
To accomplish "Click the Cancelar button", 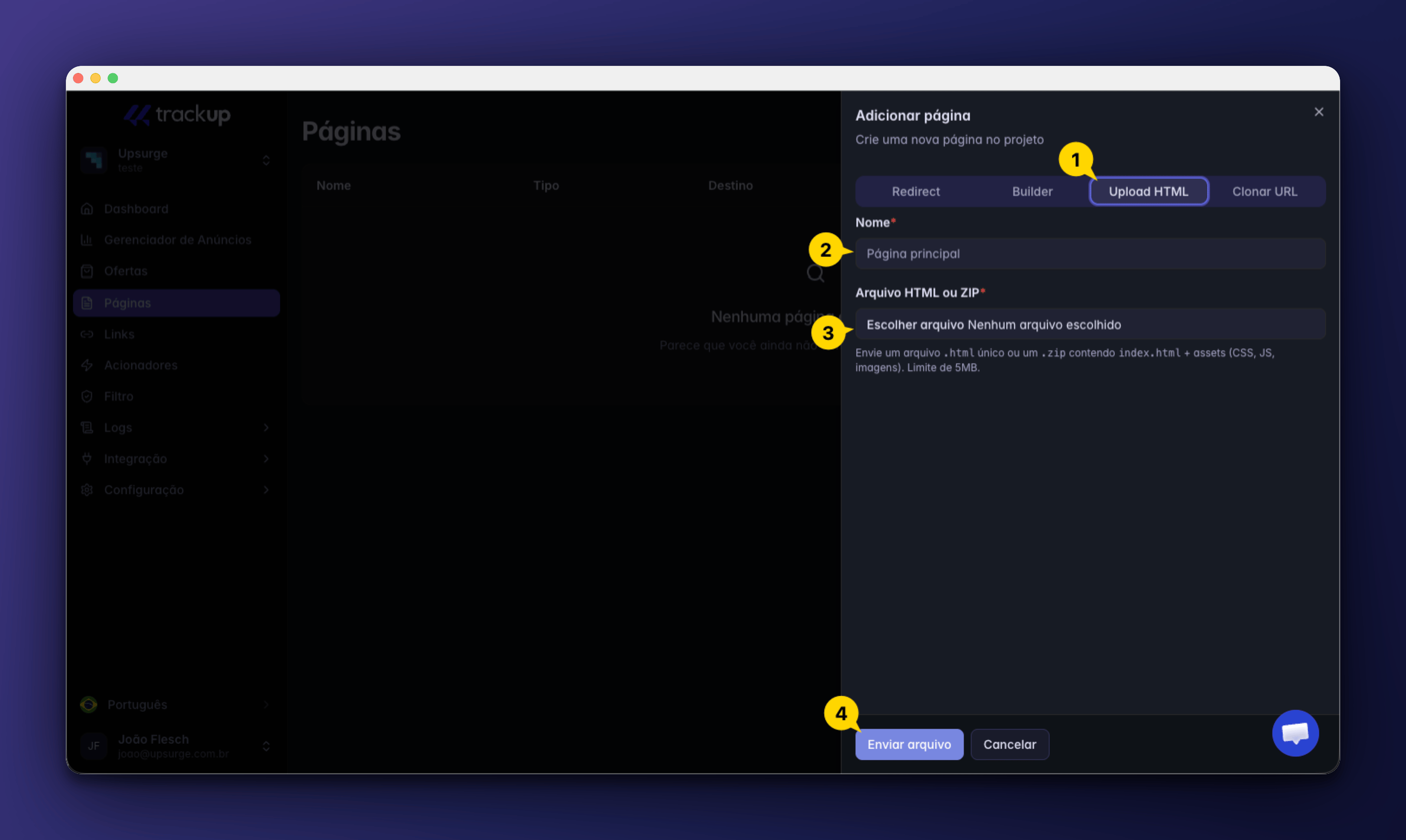I will [x=1009, y=744].
